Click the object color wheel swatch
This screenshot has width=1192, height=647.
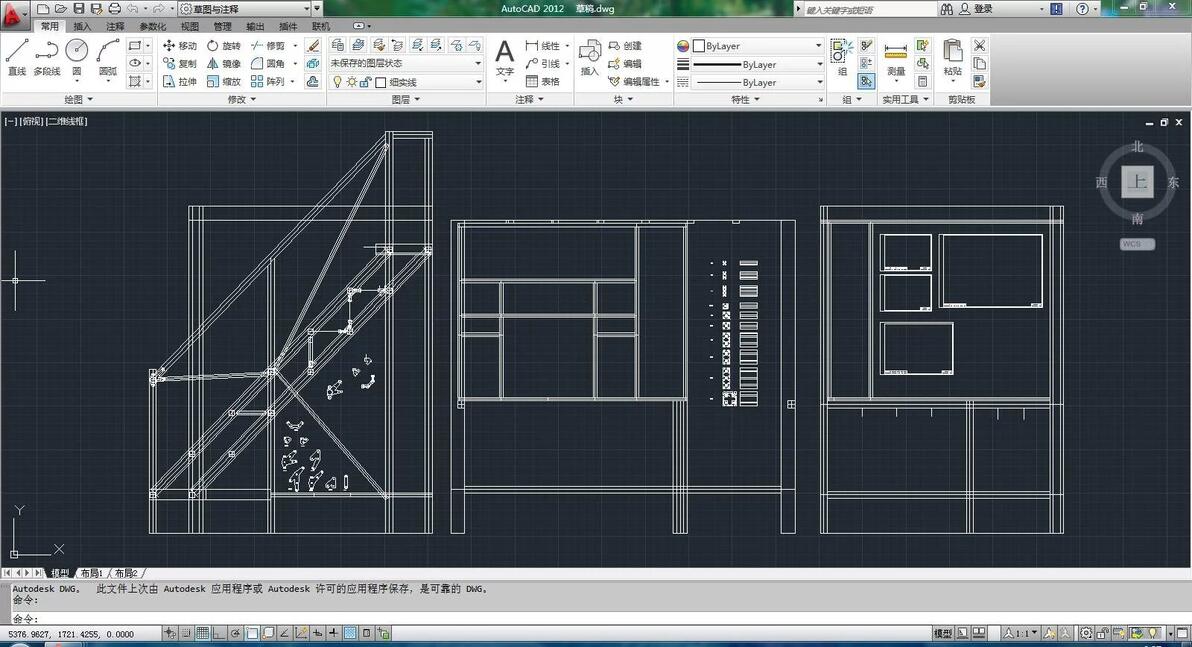pos(683,46)
